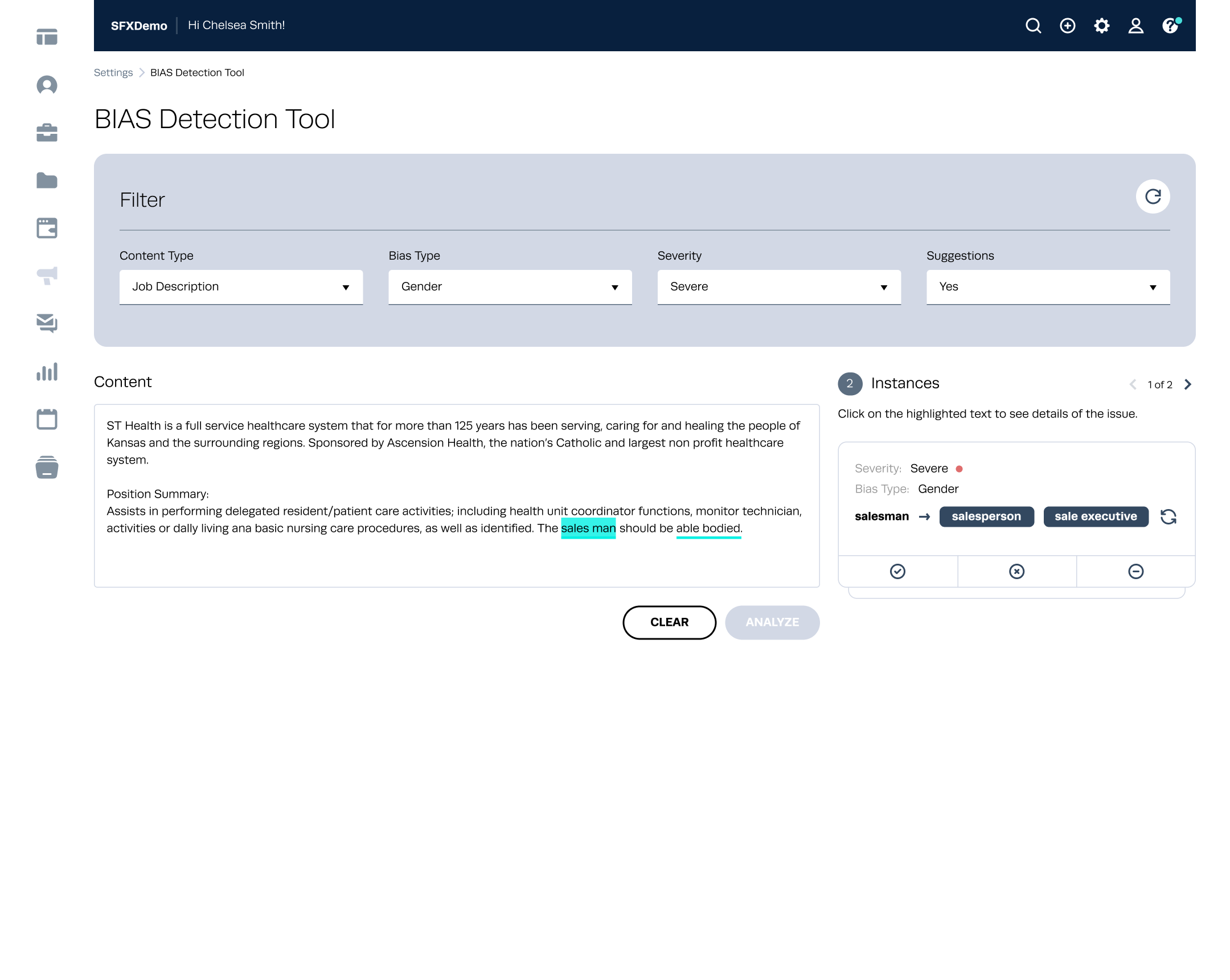Open the user profile icon in header
This screenshot has width=1230, height=980.
(x=1135, y=26)
